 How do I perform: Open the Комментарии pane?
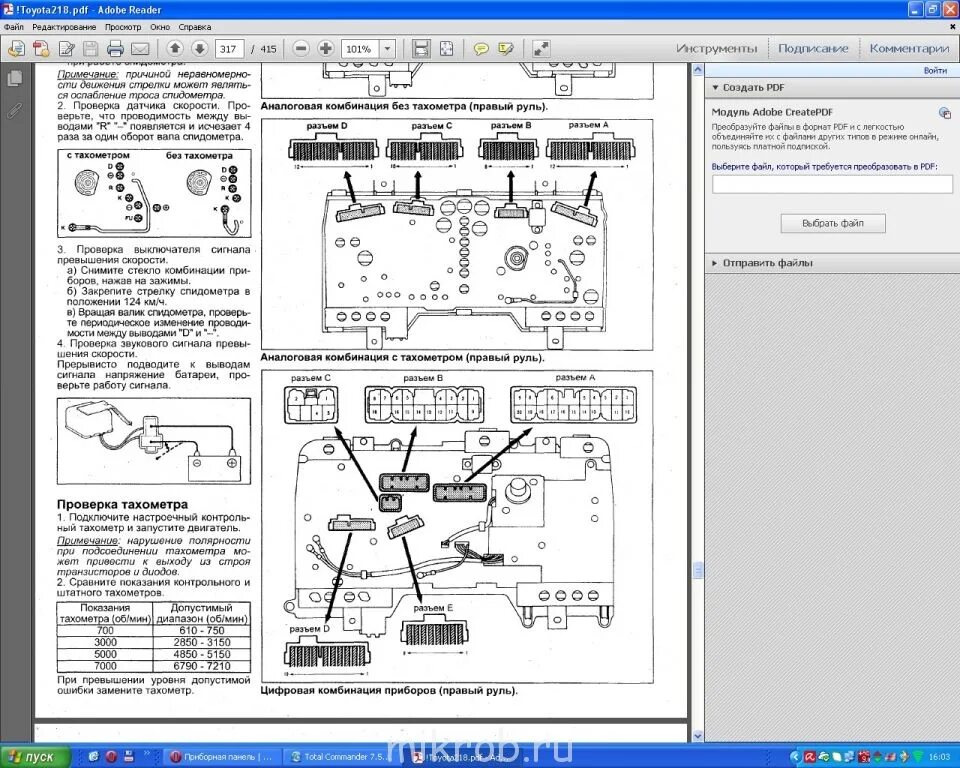909,48
